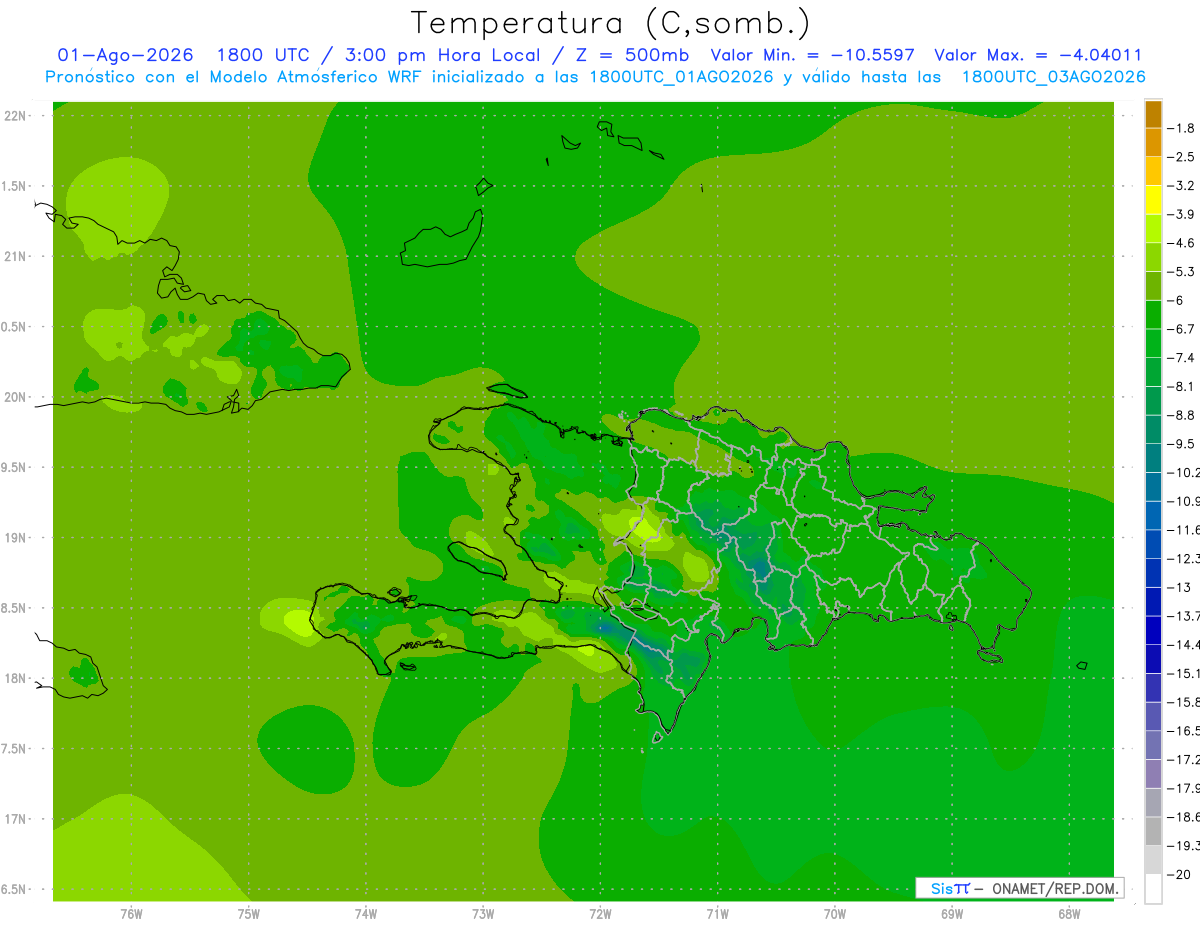1200x927 pixels.
Task: Click the "-20" colorbar value
Action: [1181, 875]
